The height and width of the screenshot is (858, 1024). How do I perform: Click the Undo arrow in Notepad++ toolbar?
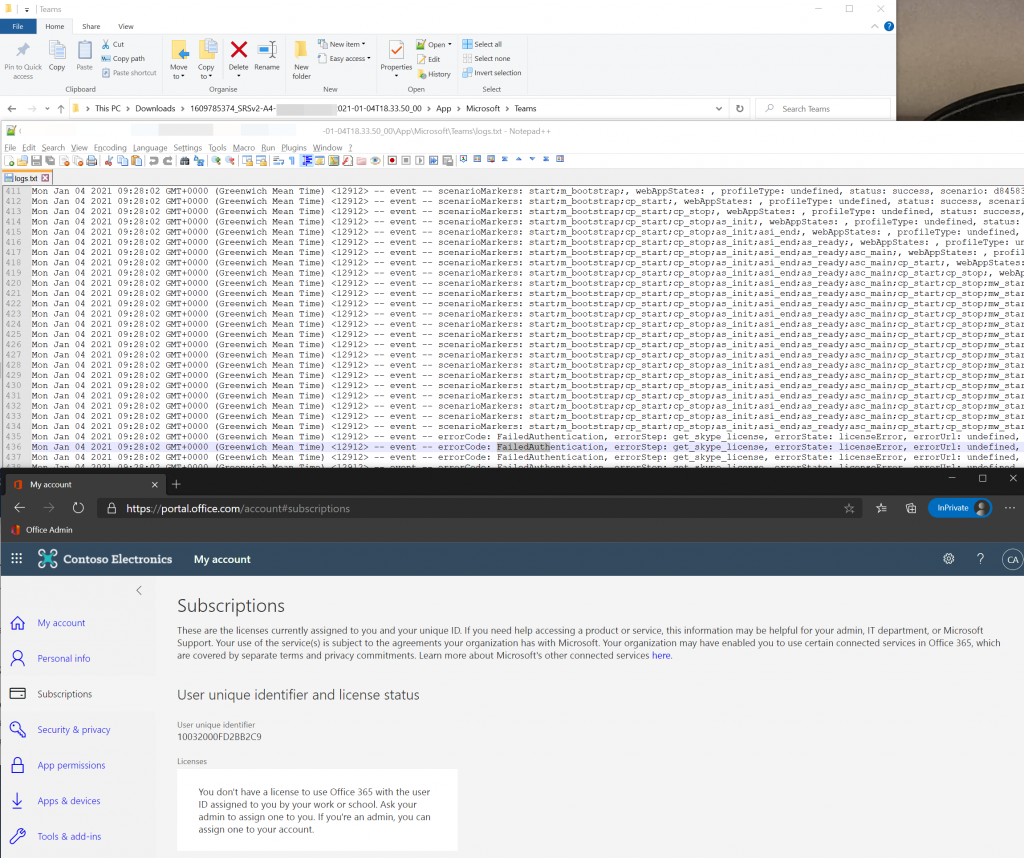tap(153, 161)
